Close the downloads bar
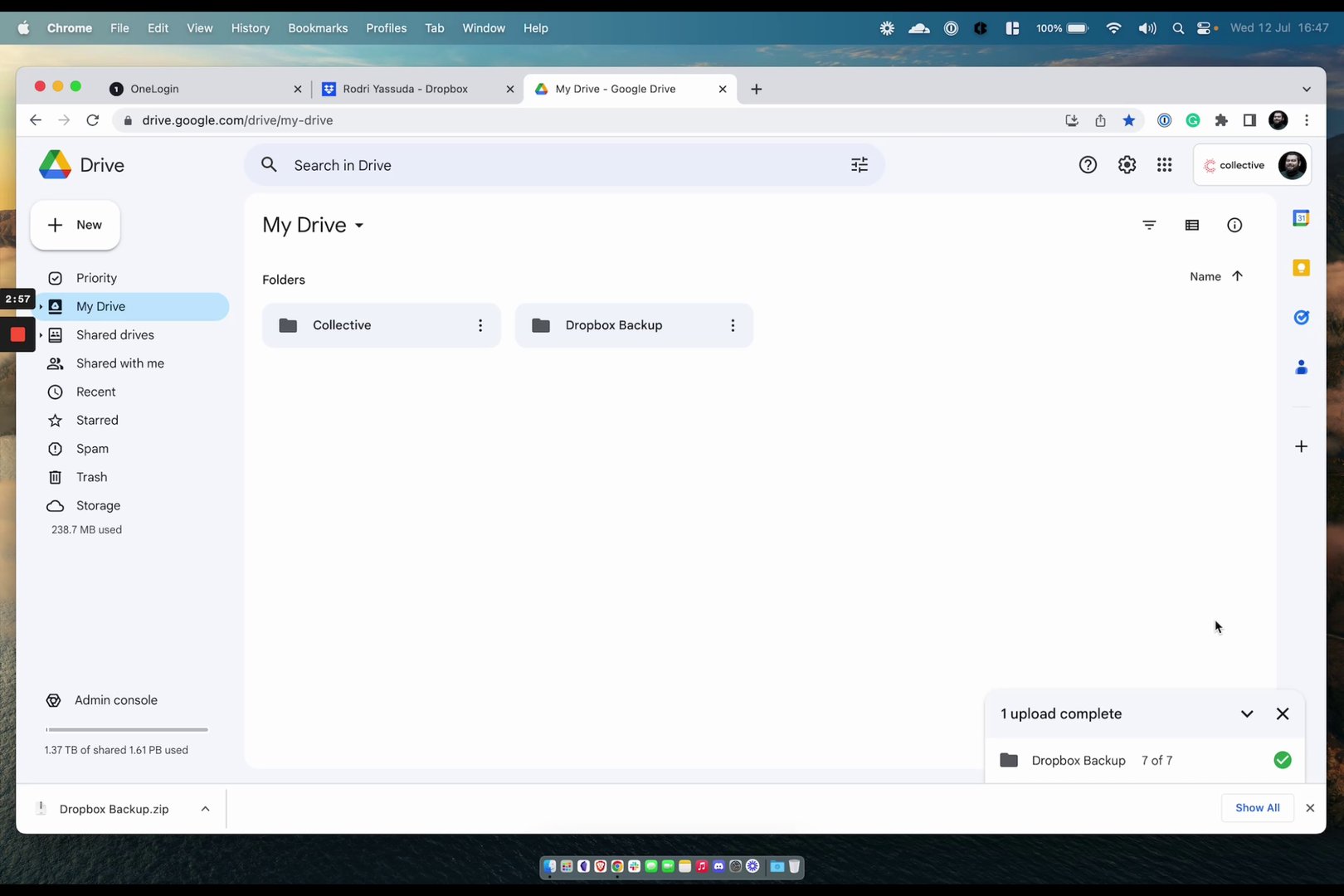 (x=1310, y=808)
